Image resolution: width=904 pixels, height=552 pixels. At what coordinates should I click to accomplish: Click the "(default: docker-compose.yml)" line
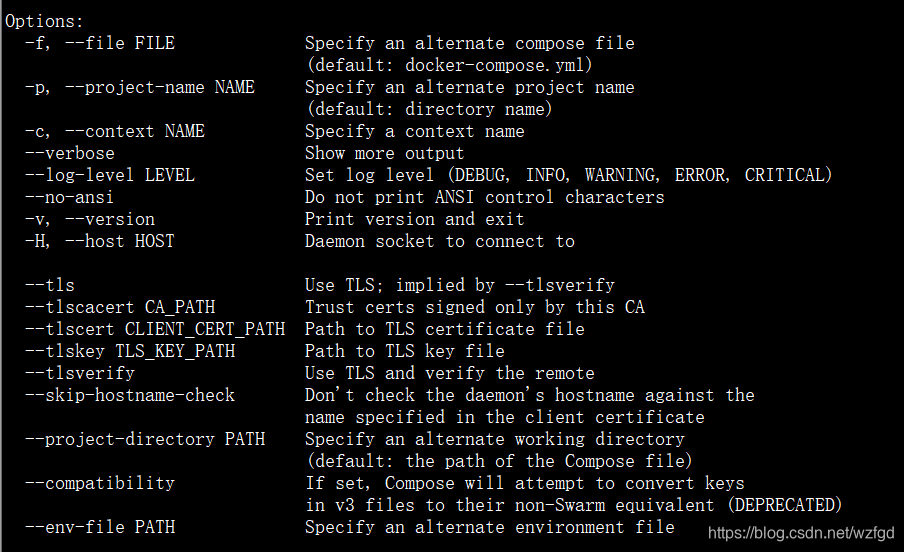coord(450,65)
